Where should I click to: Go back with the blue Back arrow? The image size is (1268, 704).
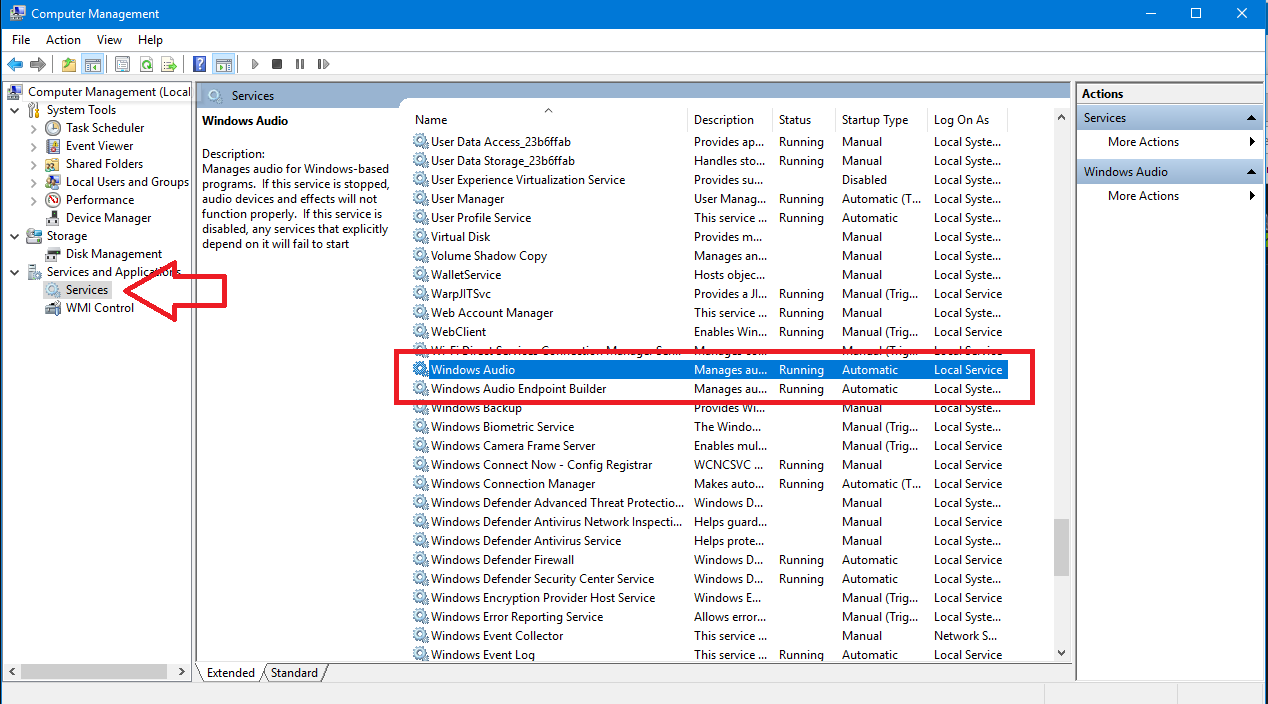click(15, 64)
